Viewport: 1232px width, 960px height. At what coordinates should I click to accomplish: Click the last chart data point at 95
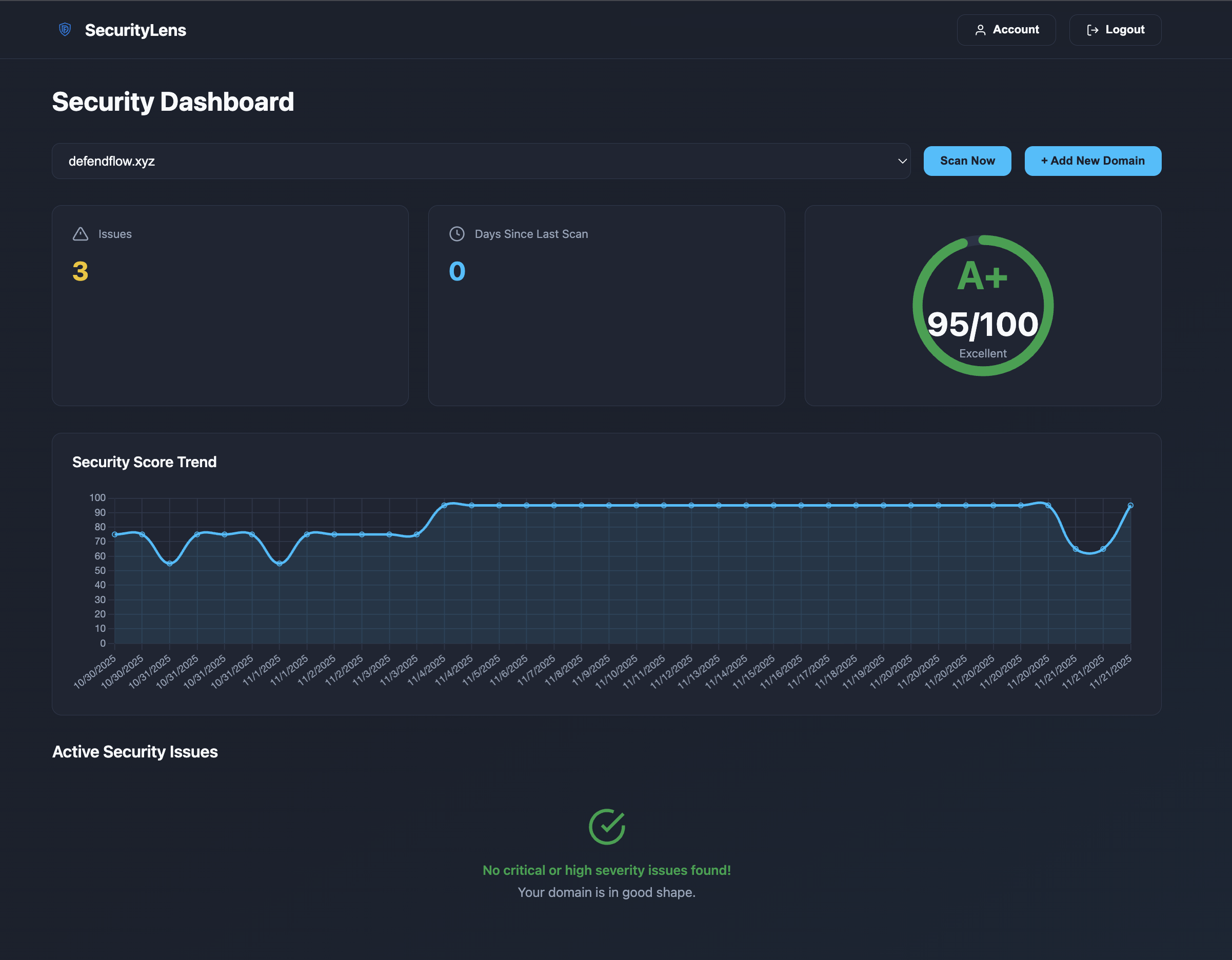pyautogui.click(x=1130, y=505)
